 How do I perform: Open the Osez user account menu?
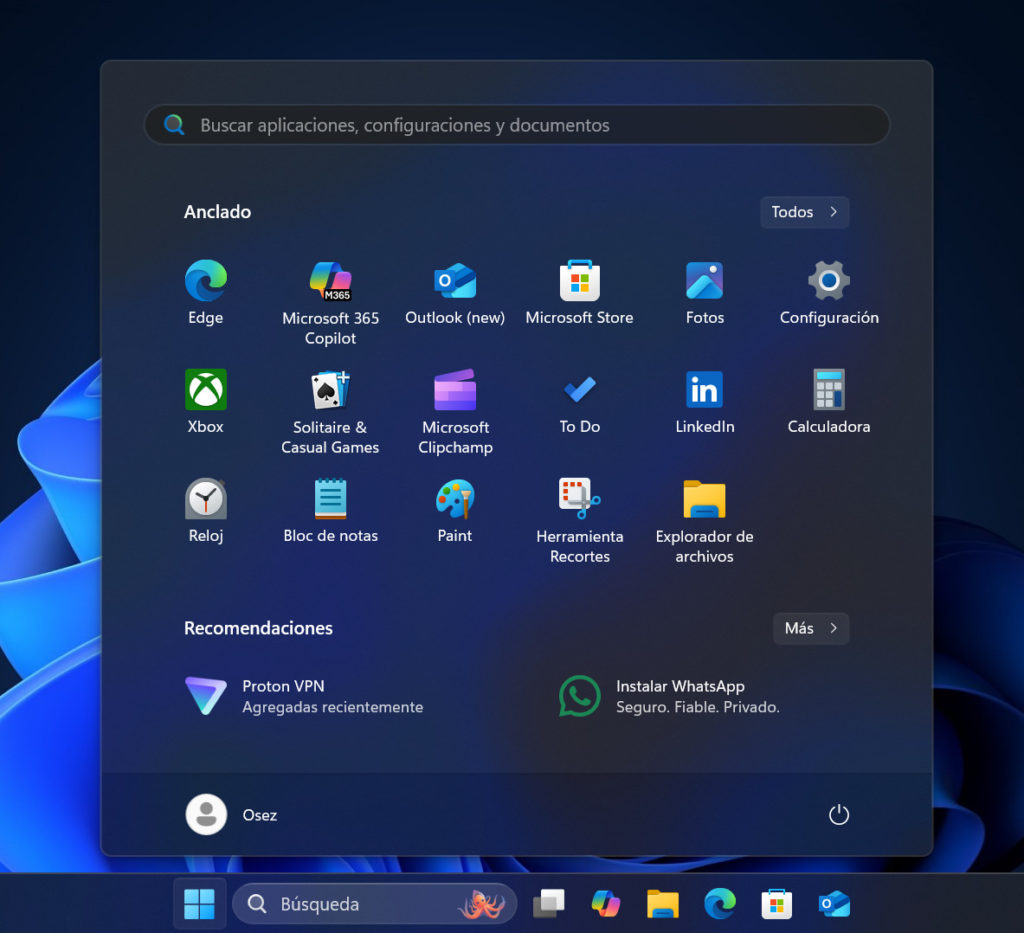tap(232, 815)
